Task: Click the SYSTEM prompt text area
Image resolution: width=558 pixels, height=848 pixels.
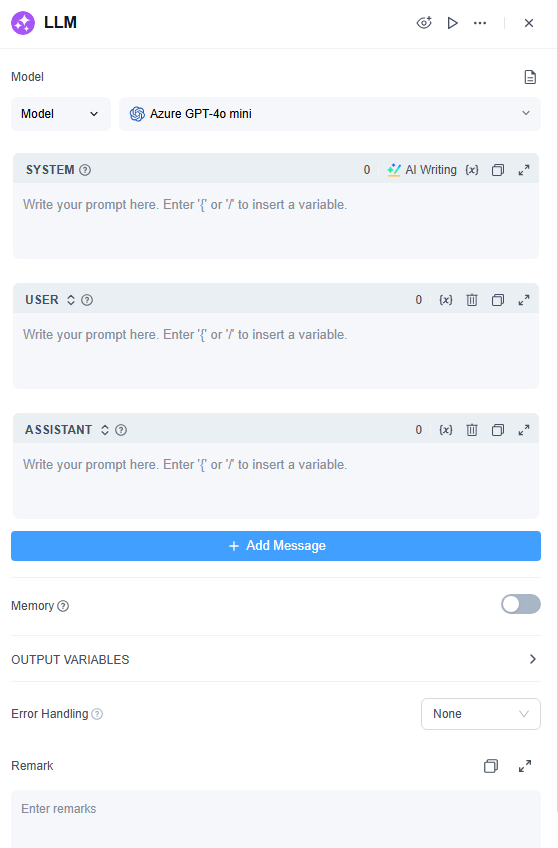Action: [x=276, y=221]
